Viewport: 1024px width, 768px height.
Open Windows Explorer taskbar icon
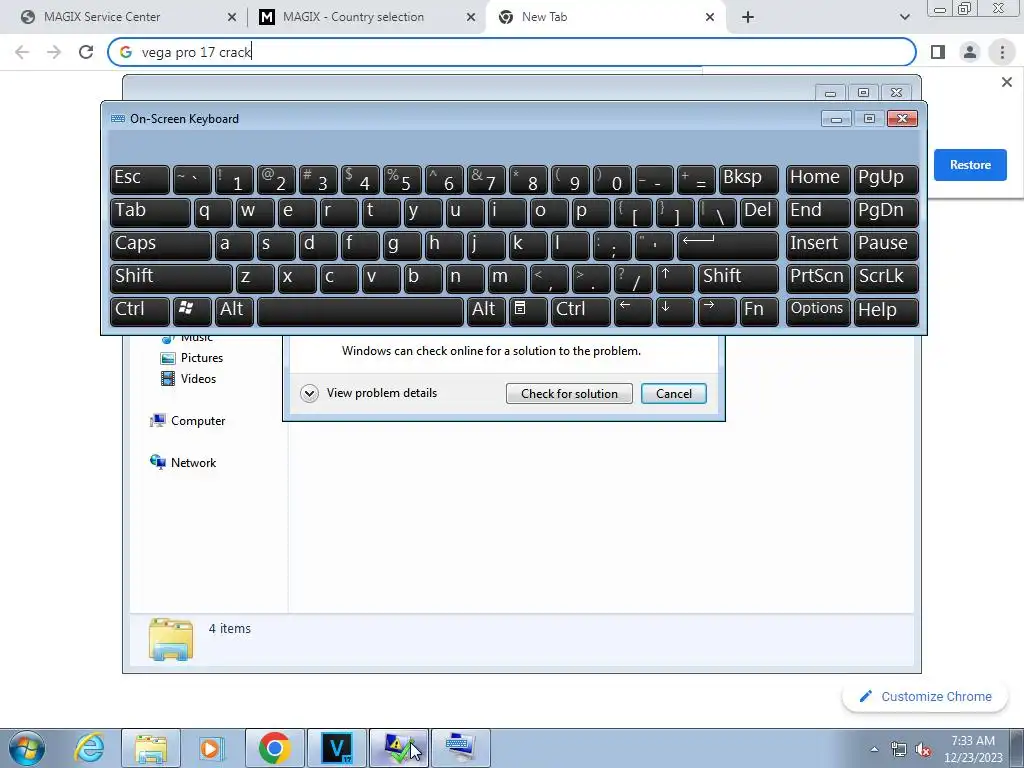[151, 748]
